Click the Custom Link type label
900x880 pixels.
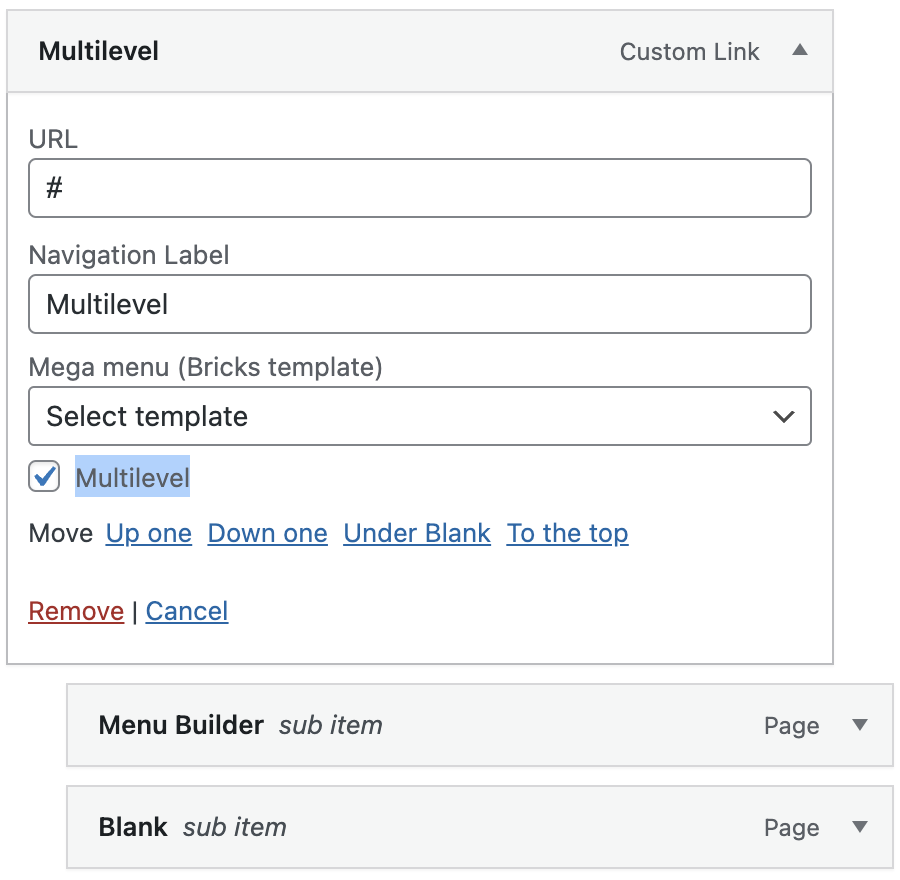(689, 52)
